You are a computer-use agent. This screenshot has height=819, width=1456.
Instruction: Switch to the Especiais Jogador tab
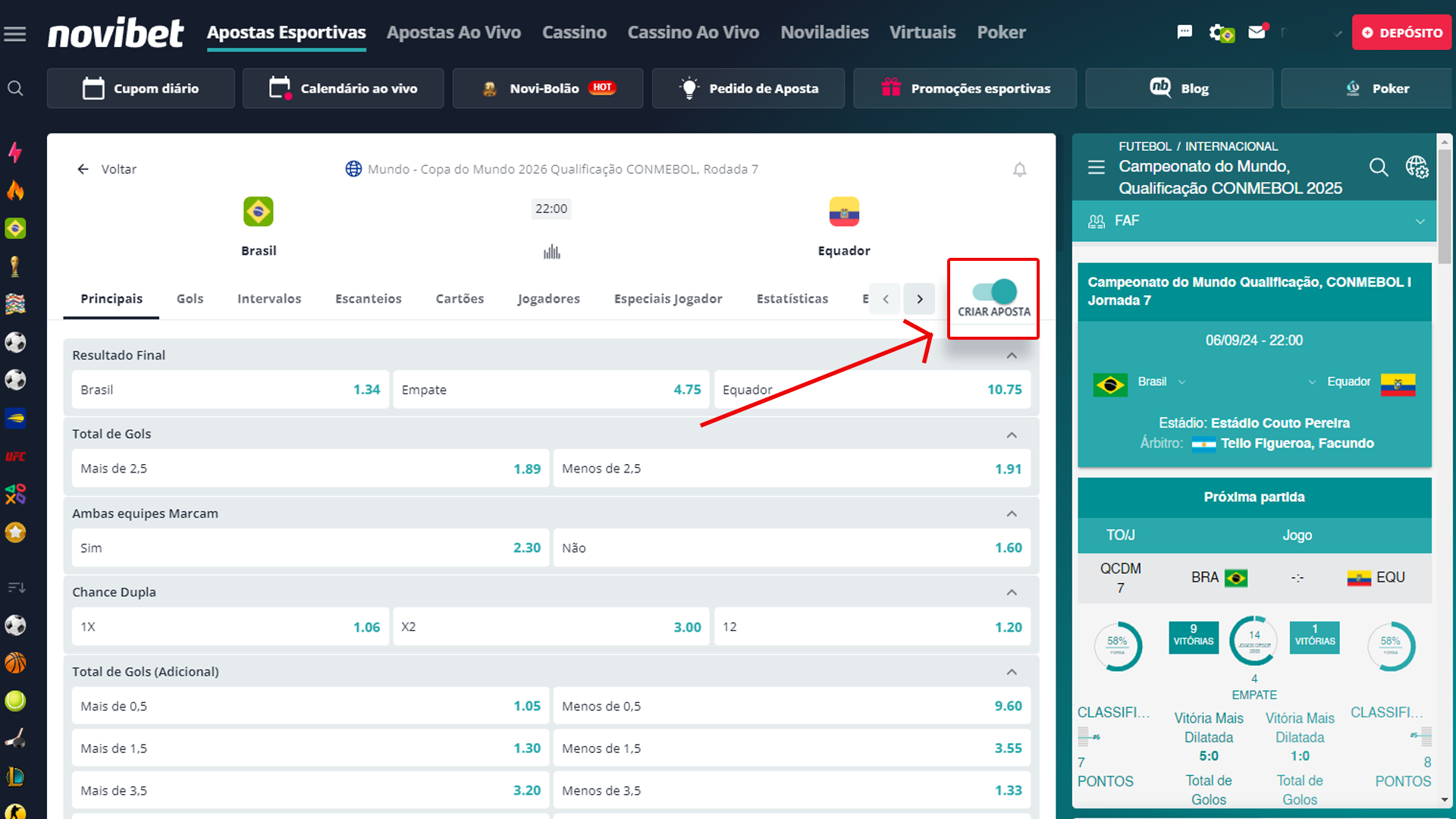click(668, 299)
